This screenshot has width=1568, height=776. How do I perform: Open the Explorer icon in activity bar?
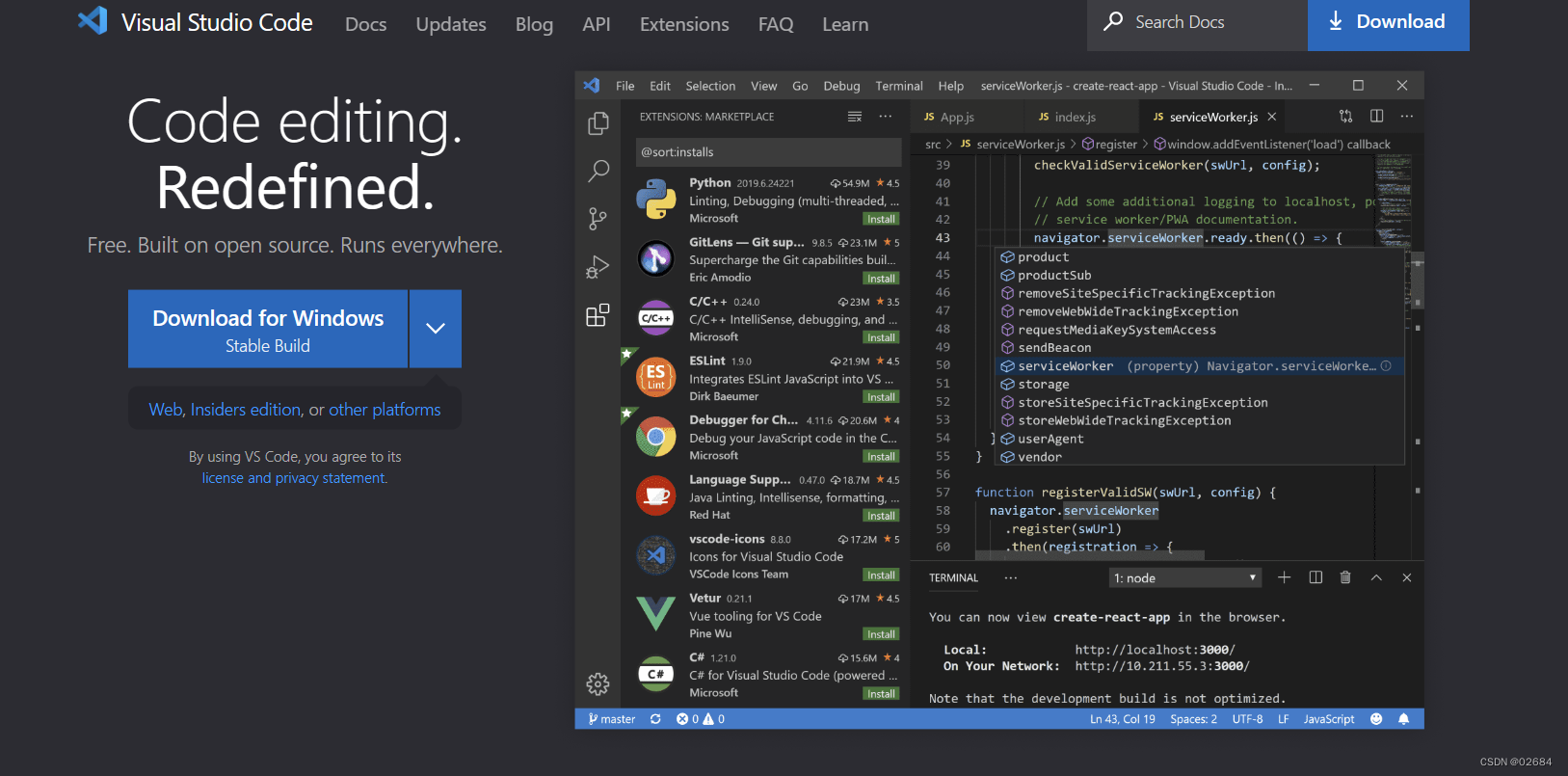click(x=598, y=123)
